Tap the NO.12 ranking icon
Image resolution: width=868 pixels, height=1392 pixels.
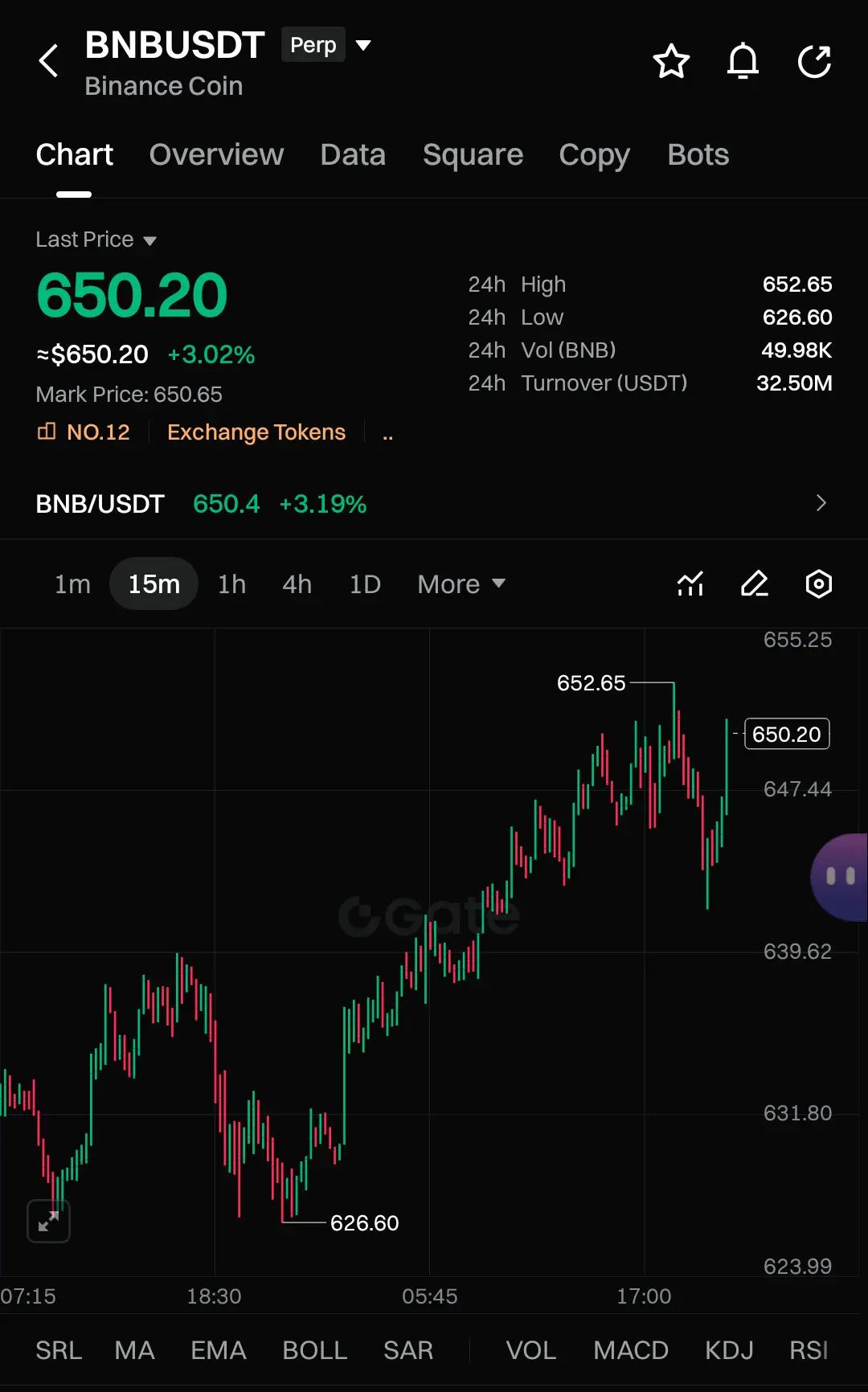pos(47,432)
